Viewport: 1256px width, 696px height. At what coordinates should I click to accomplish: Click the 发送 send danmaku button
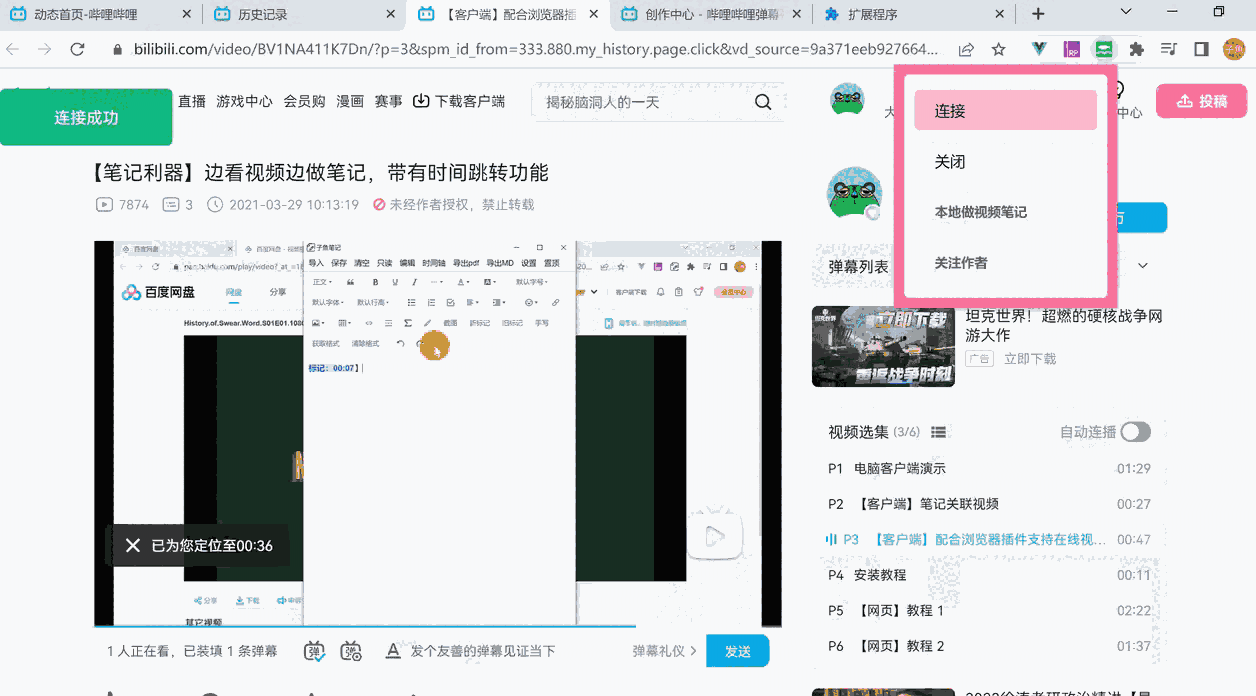coord(738,650)
